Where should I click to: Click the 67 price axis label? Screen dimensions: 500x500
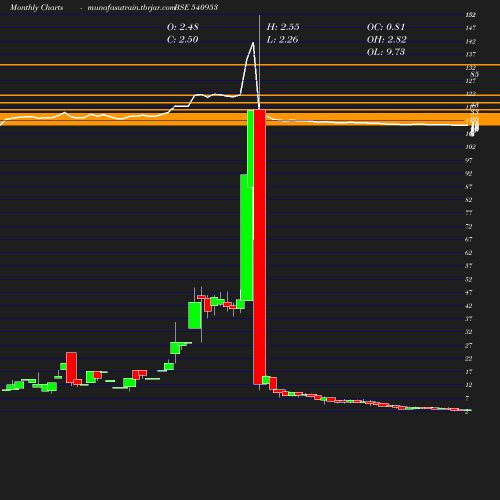point(469,239)
